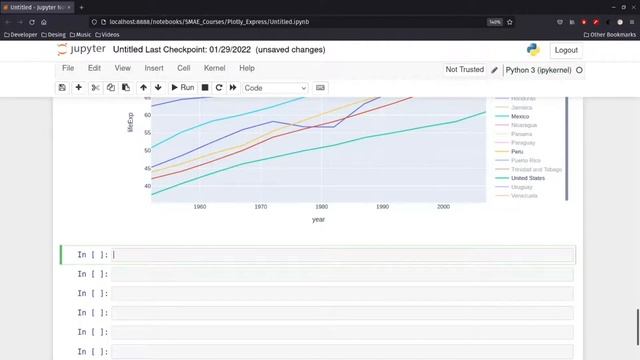640x360 pixels.
Task: Click the Jupyter logo
Action: tap(82, 49)
